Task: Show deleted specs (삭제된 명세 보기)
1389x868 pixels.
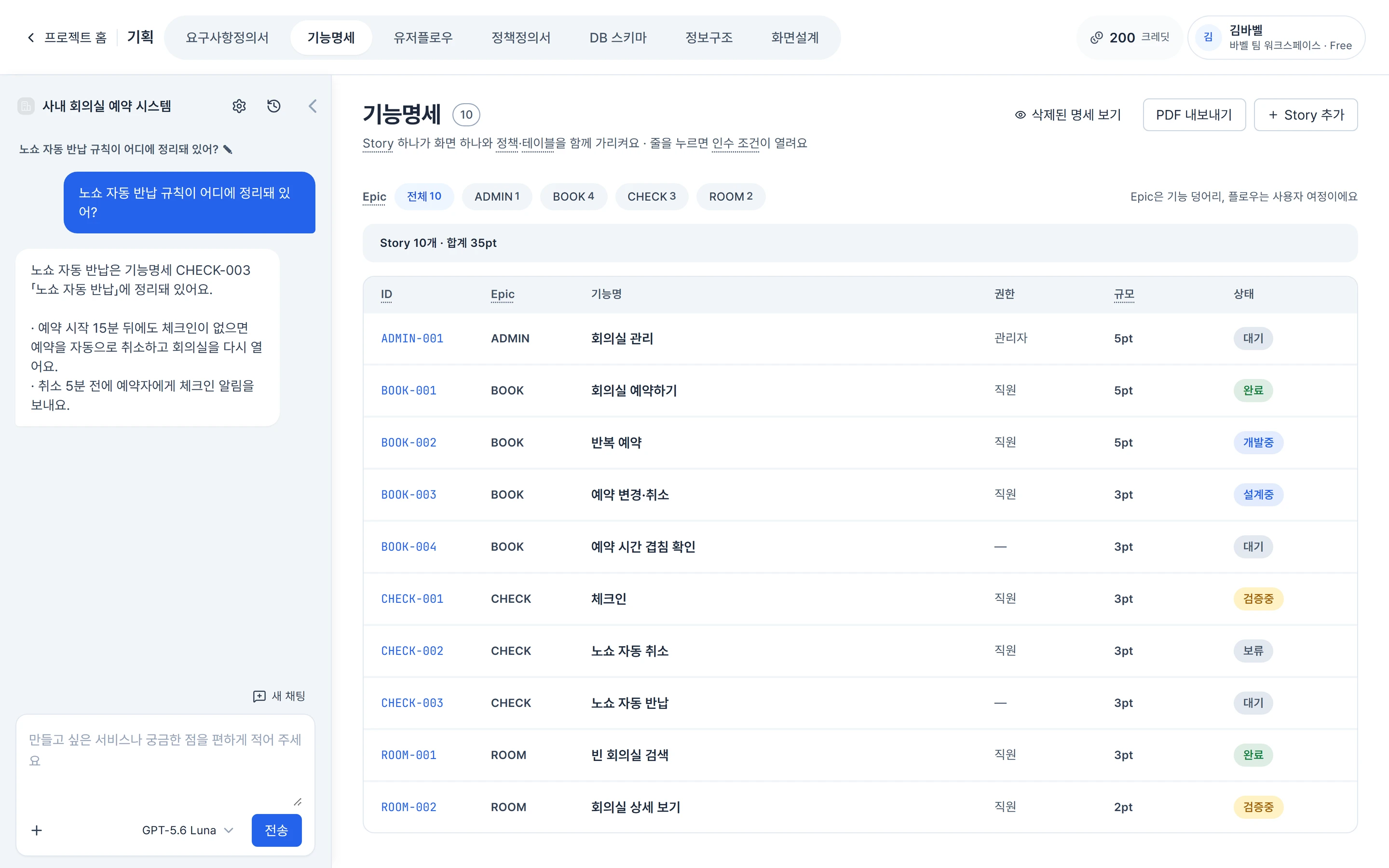Action: [1068, 115]
